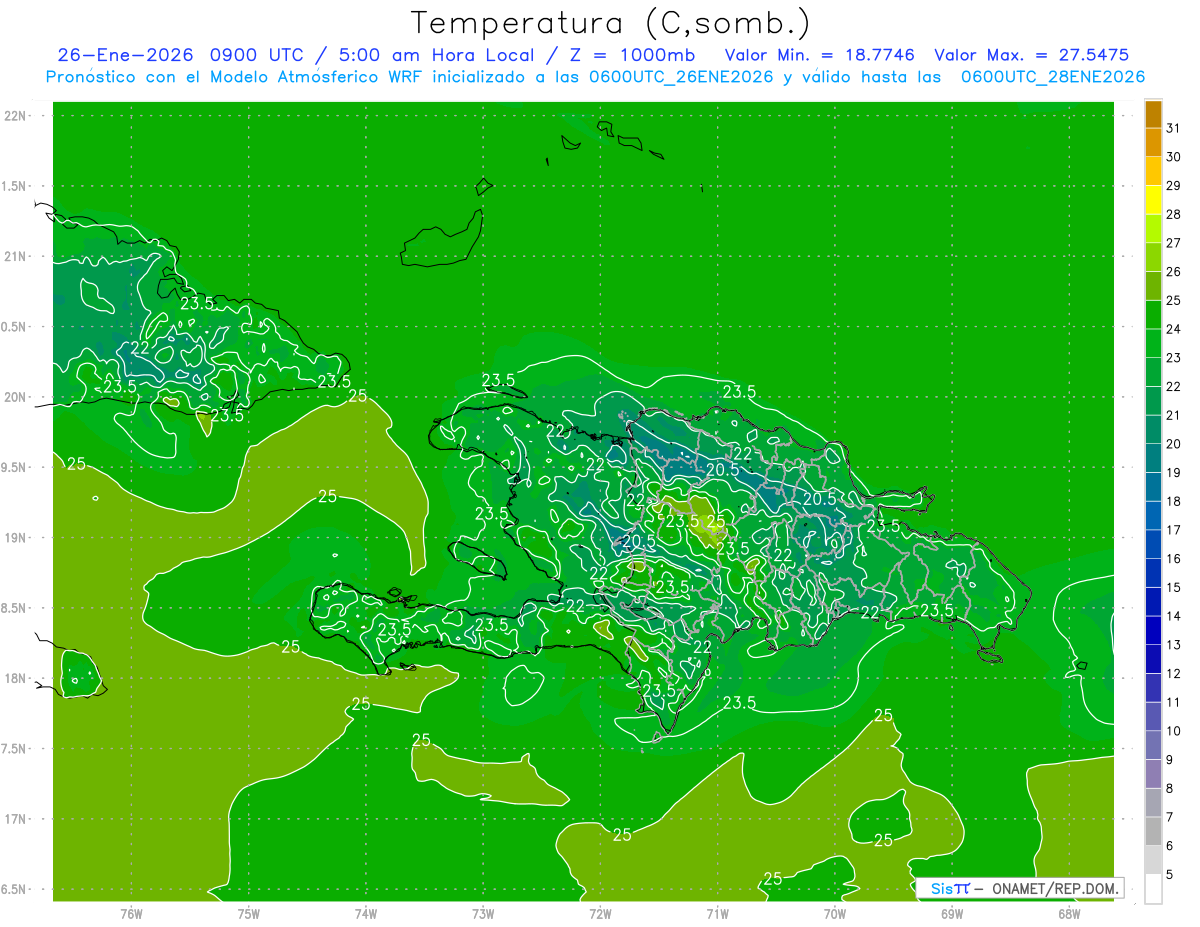Click the "70W" longitude axis label

[x=835, y=914]
